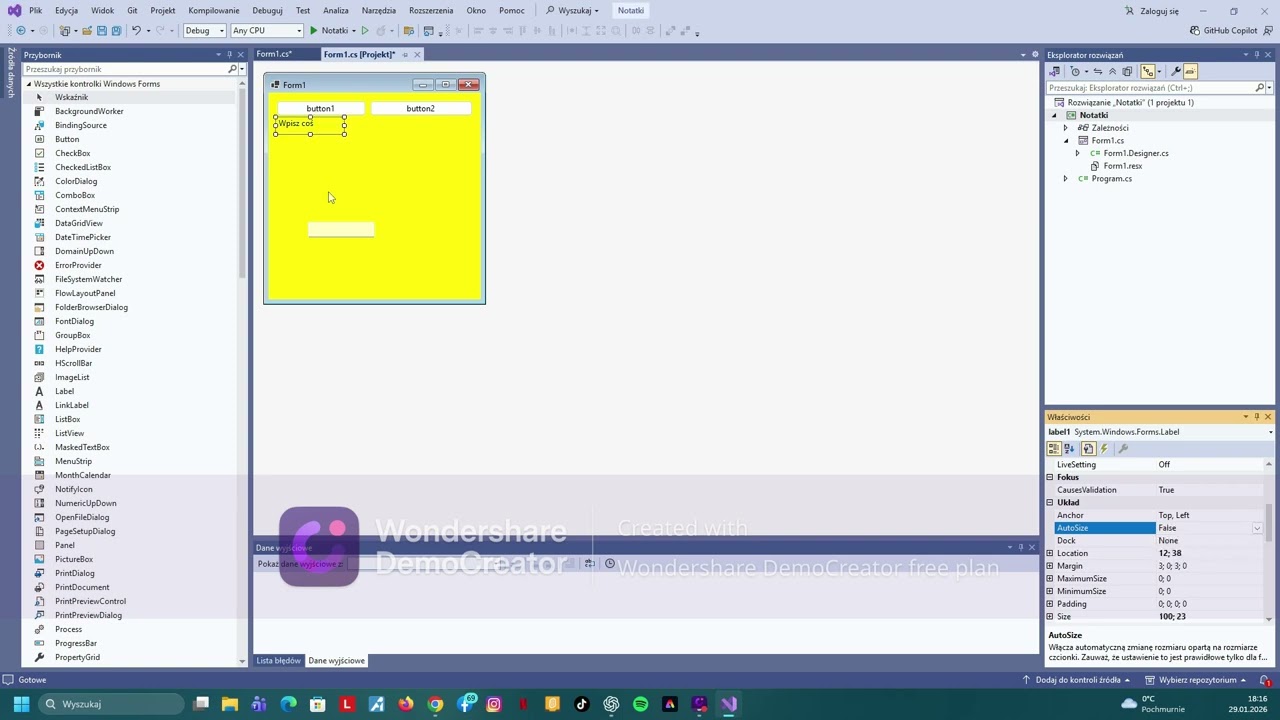This screenshot has height=720, width=1280.
Task: Open Solution Explorer properties wrench icon
Action: click(1176, 71)
